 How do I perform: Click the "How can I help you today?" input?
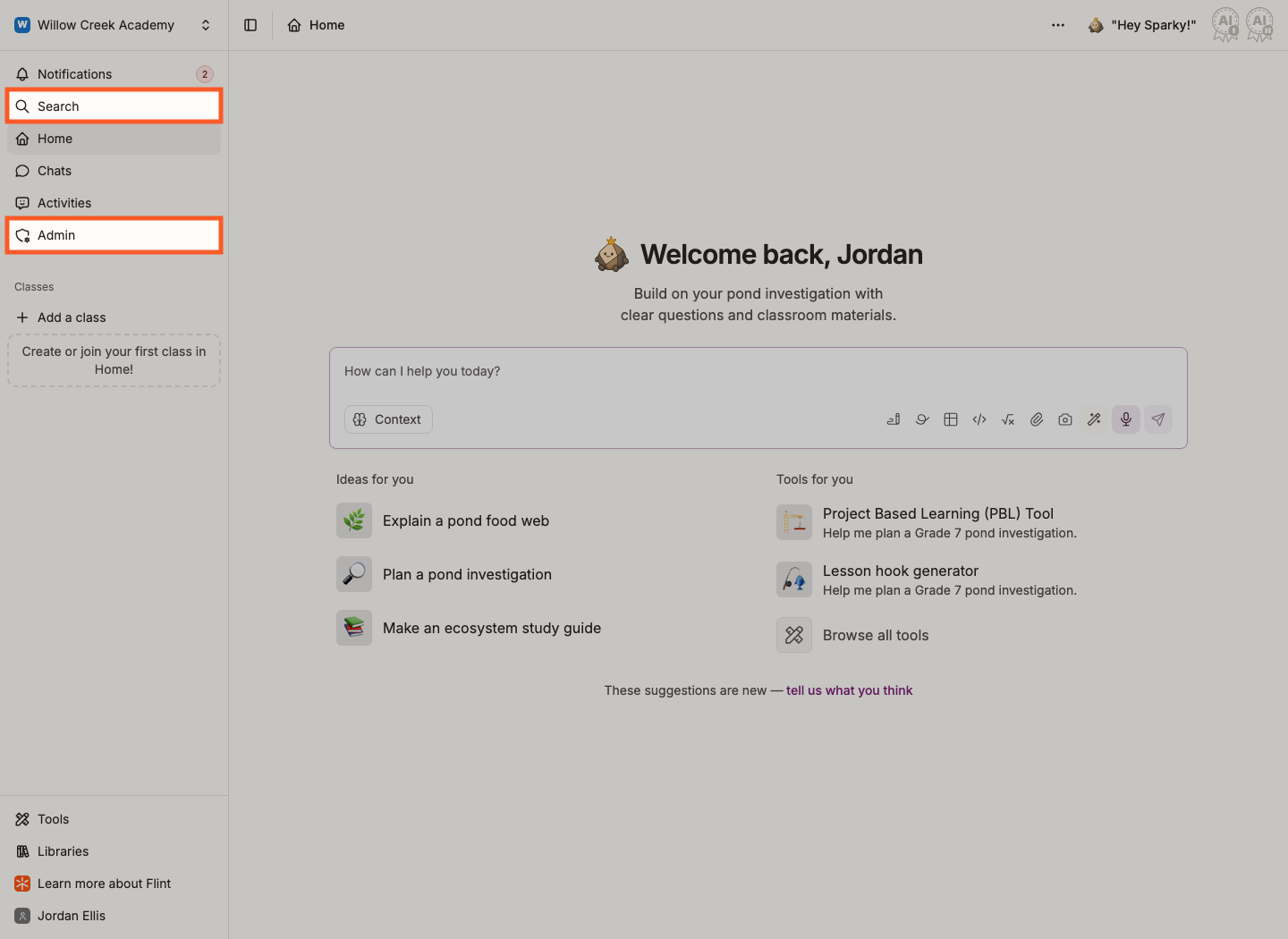click(758, 371)
